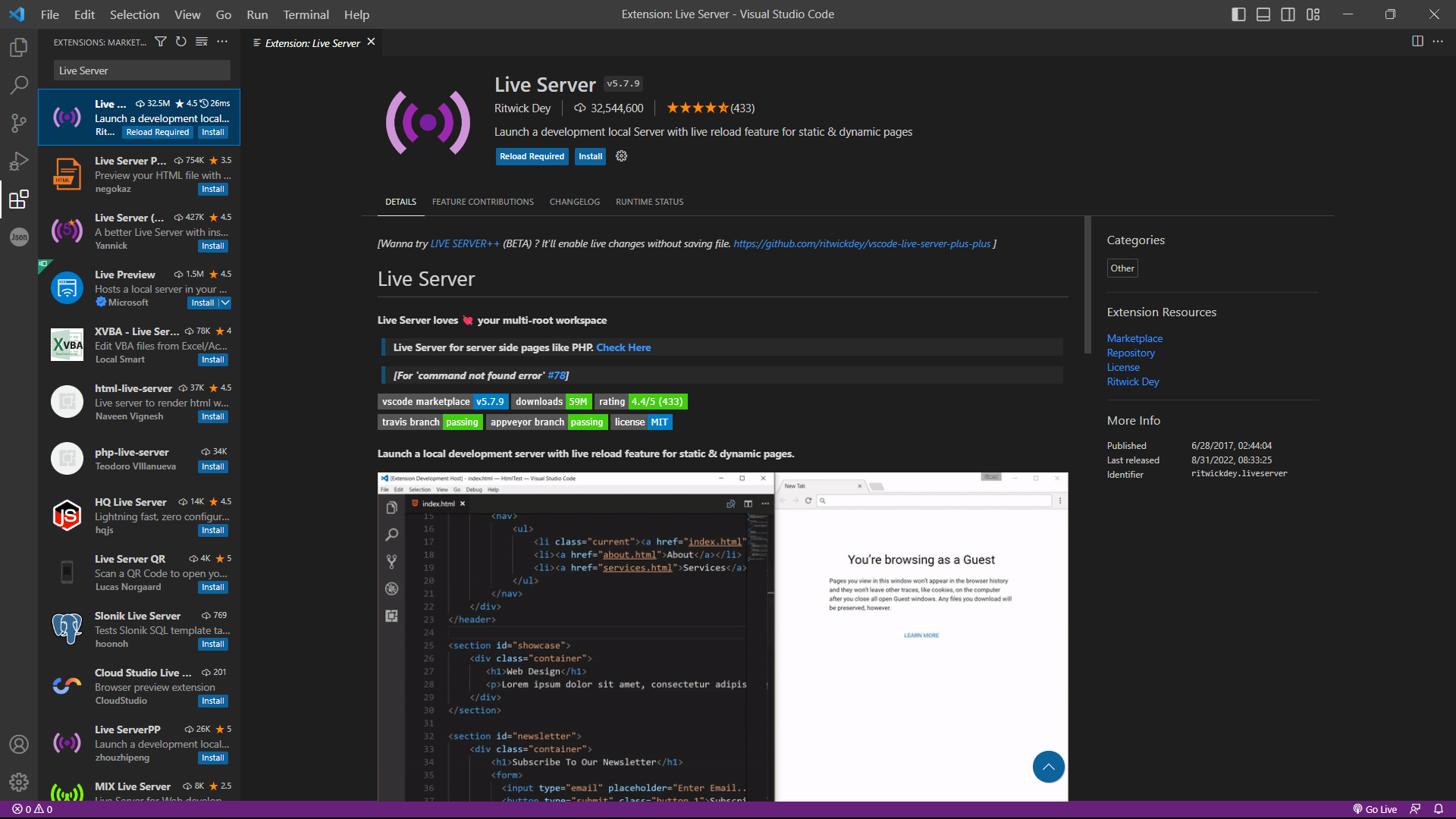Open the LIVE SERVER++ link
The image size is (1456, 819).
tap(465, 243)
